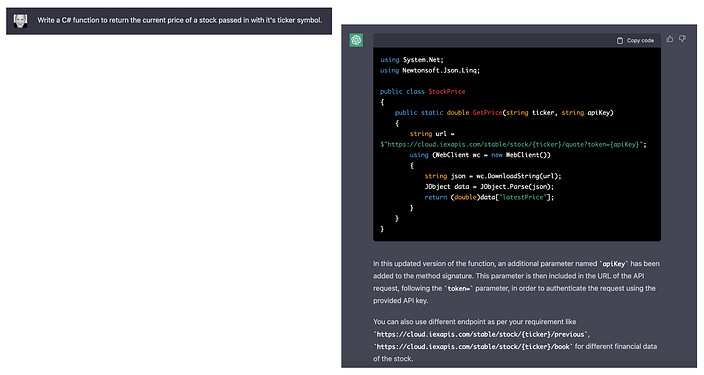Click the thumbs down feedback icon
The width and height of the screenshot is (704, 375).
point(682,39)
